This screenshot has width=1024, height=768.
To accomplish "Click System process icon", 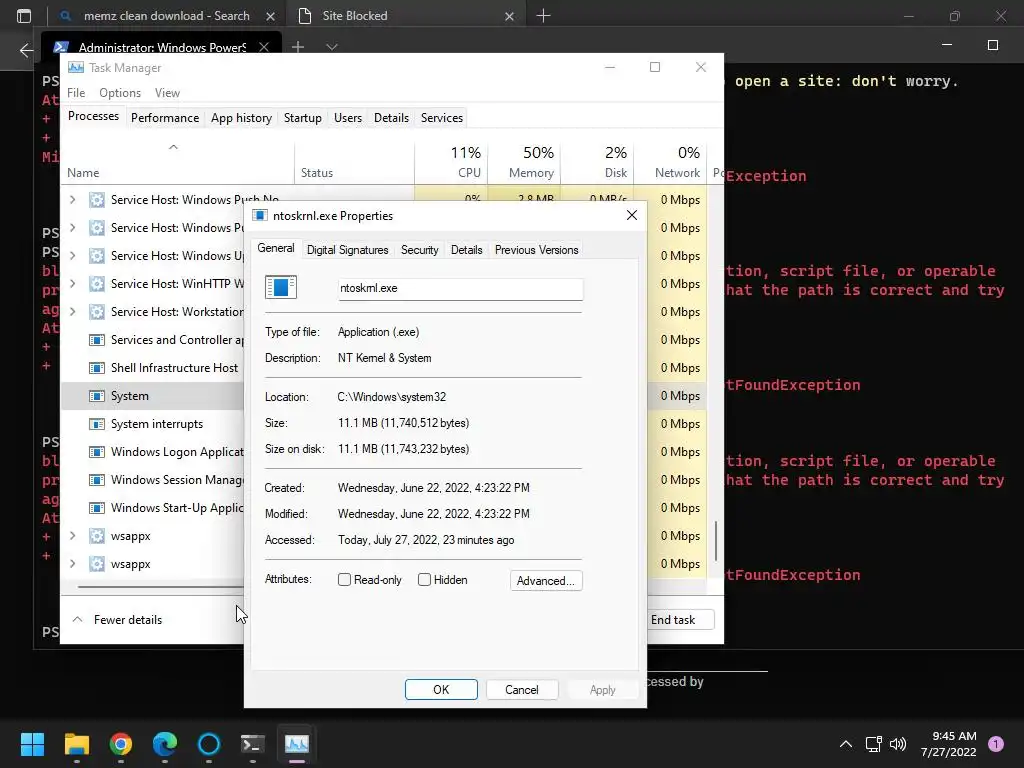I will (97, 396).
